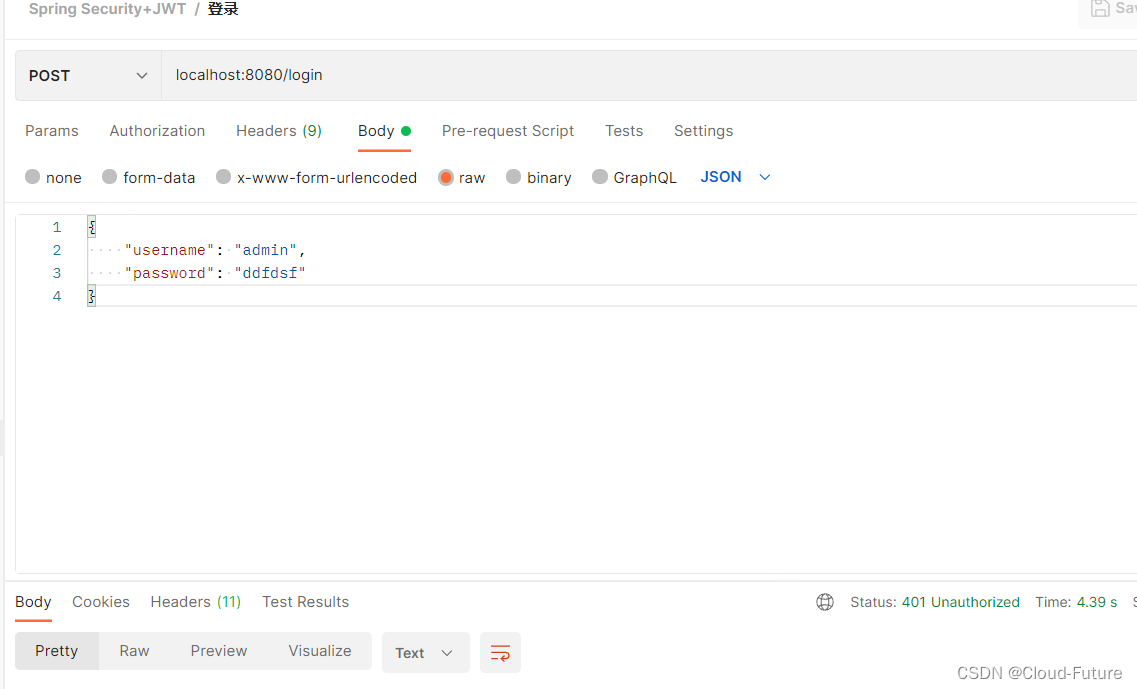Switch to Pre-request Script tab
1137x689 pixels.
coord(508,131)
